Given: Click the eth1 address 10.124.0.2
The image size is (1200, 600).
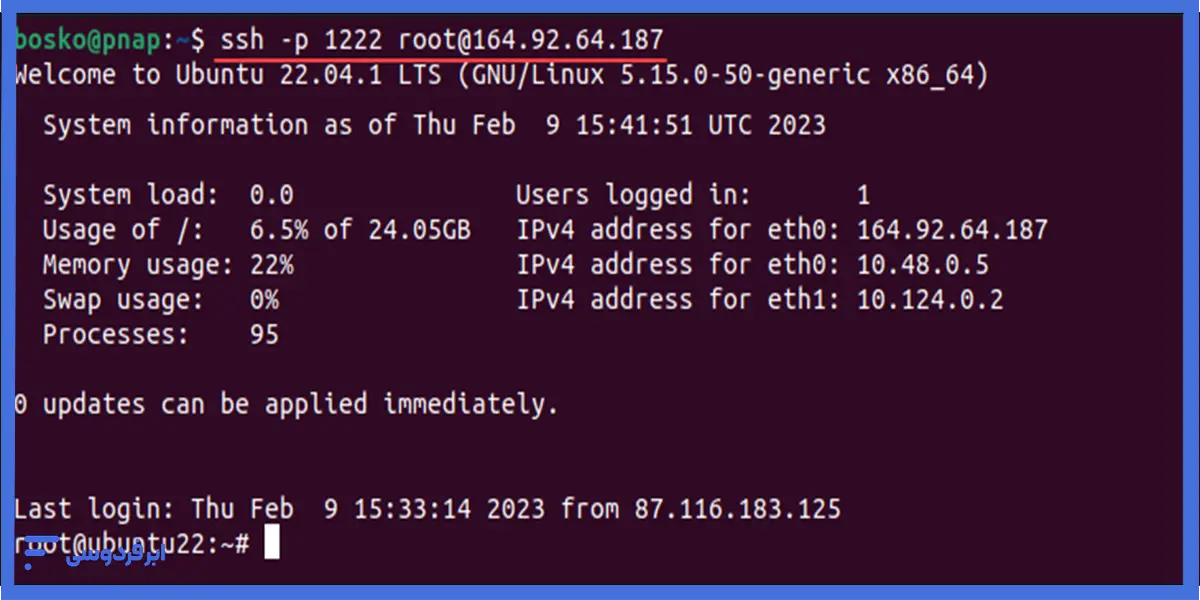Looking at the screenshot, I should (930, 300).
